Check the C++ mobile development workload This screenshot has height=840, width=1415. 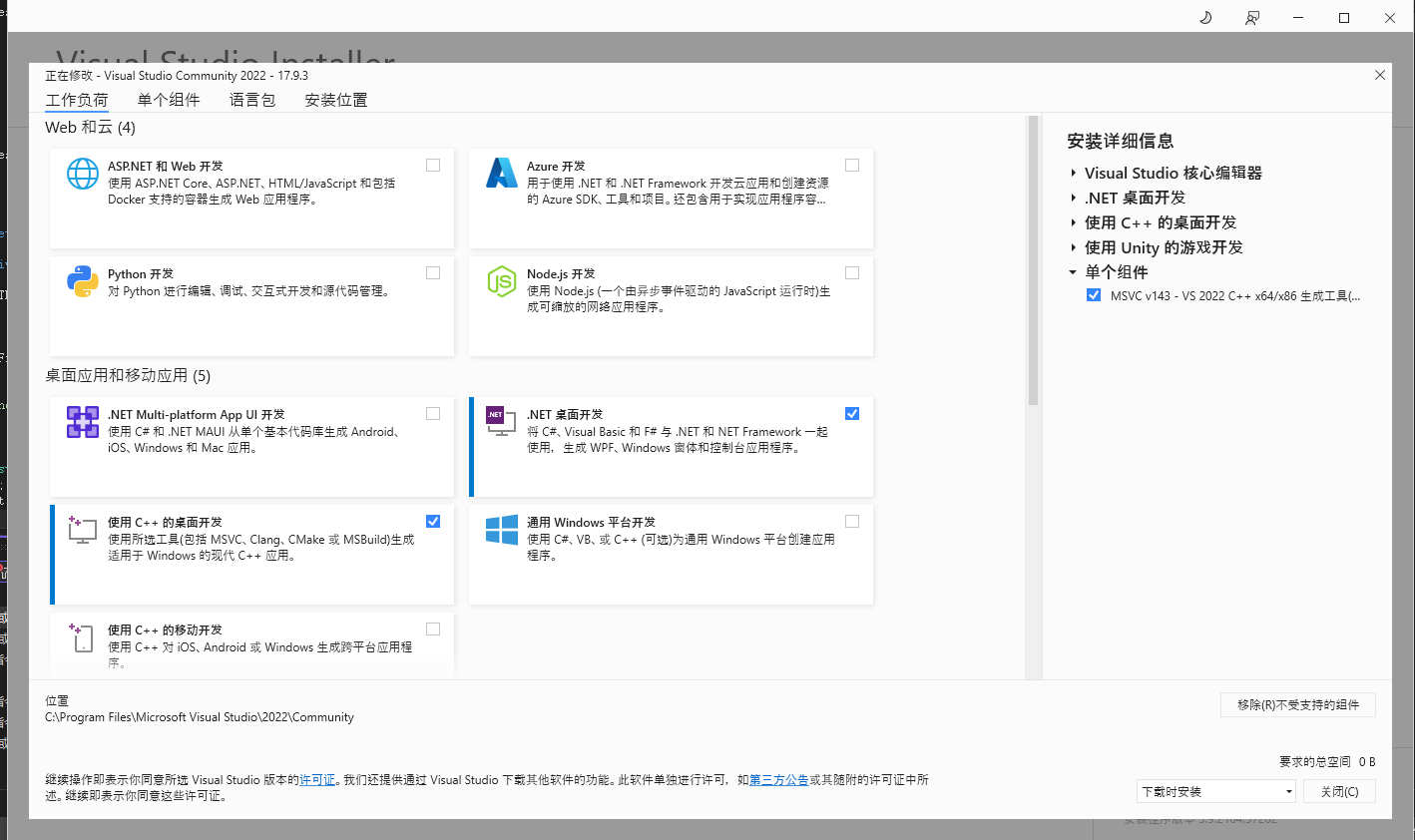[433, 630]
